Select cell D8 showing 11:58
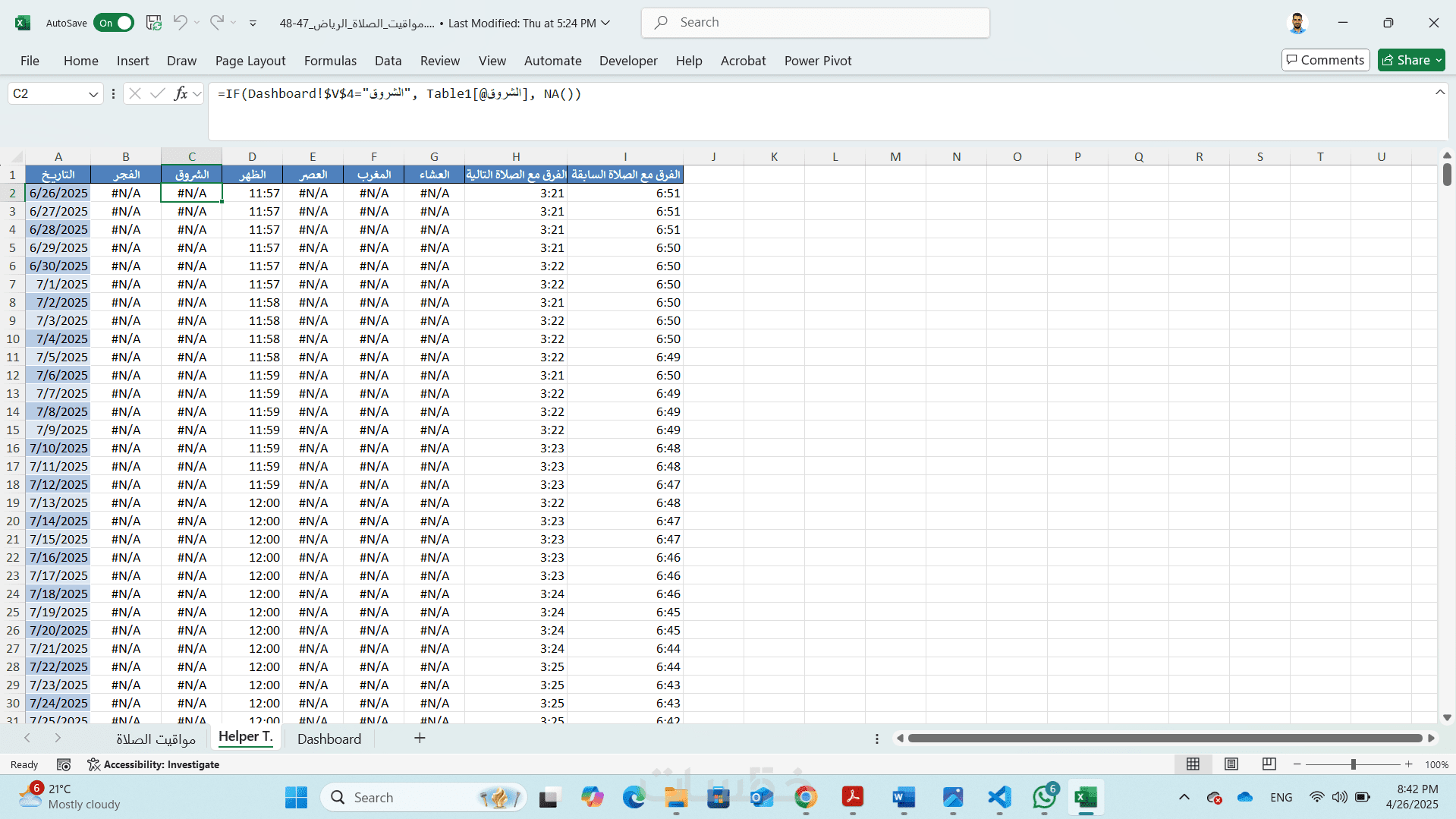This screenshot has width=1456, height=819. [252, 302]
